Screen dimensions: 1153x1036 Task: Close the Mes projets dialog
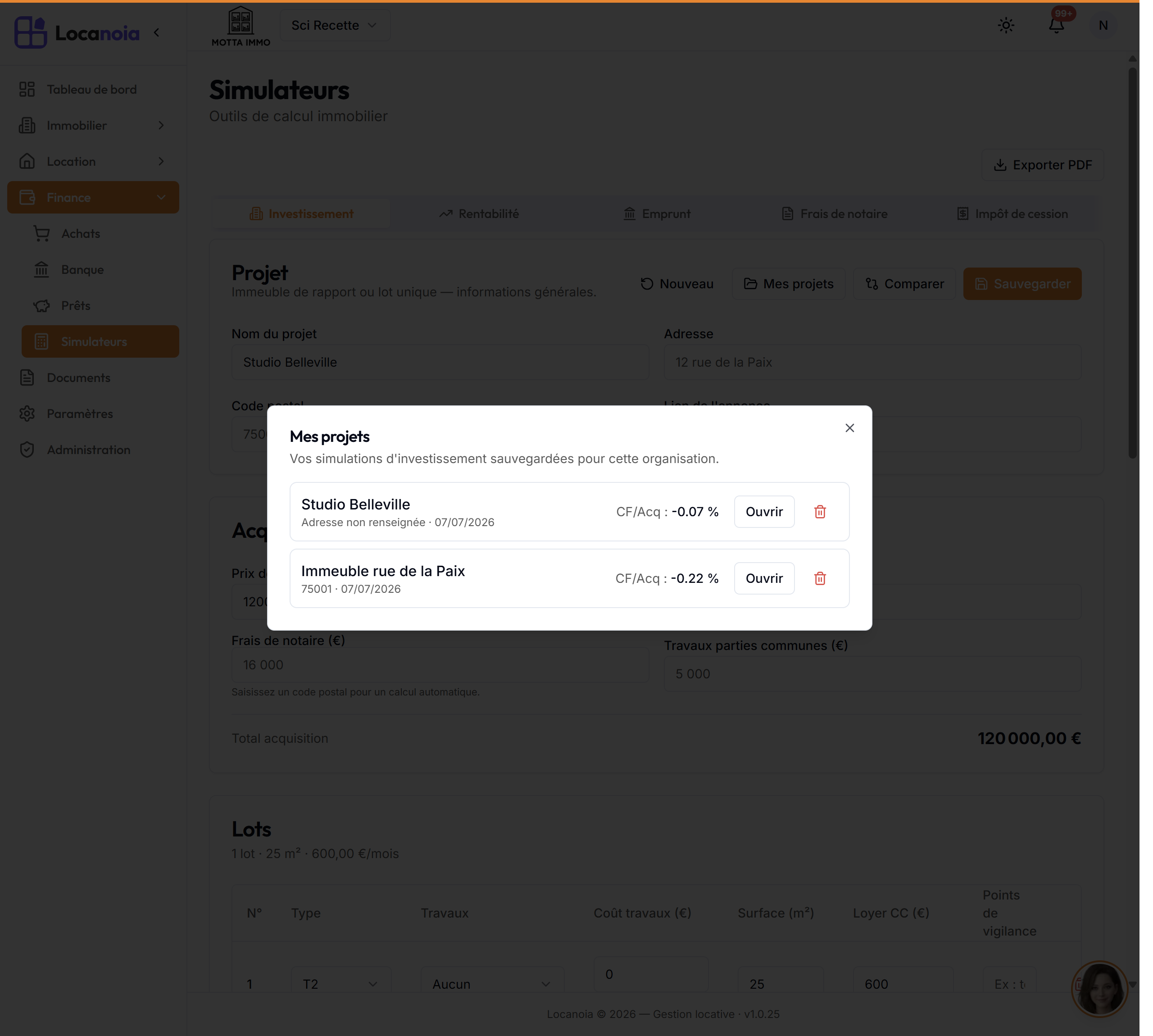point(849,428)
